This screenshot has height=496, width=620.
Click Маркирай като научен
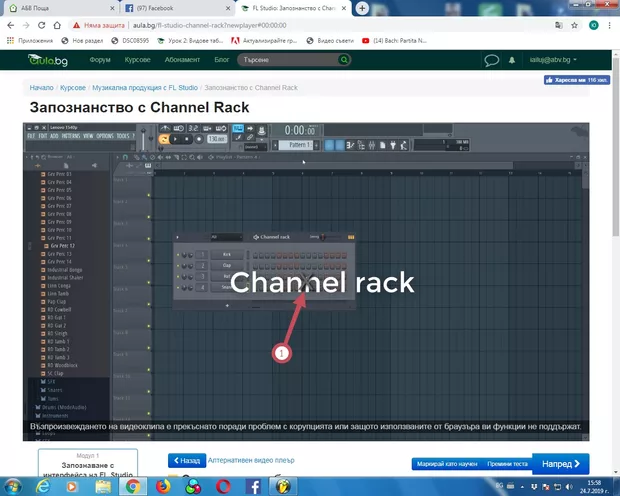point(447,464)
